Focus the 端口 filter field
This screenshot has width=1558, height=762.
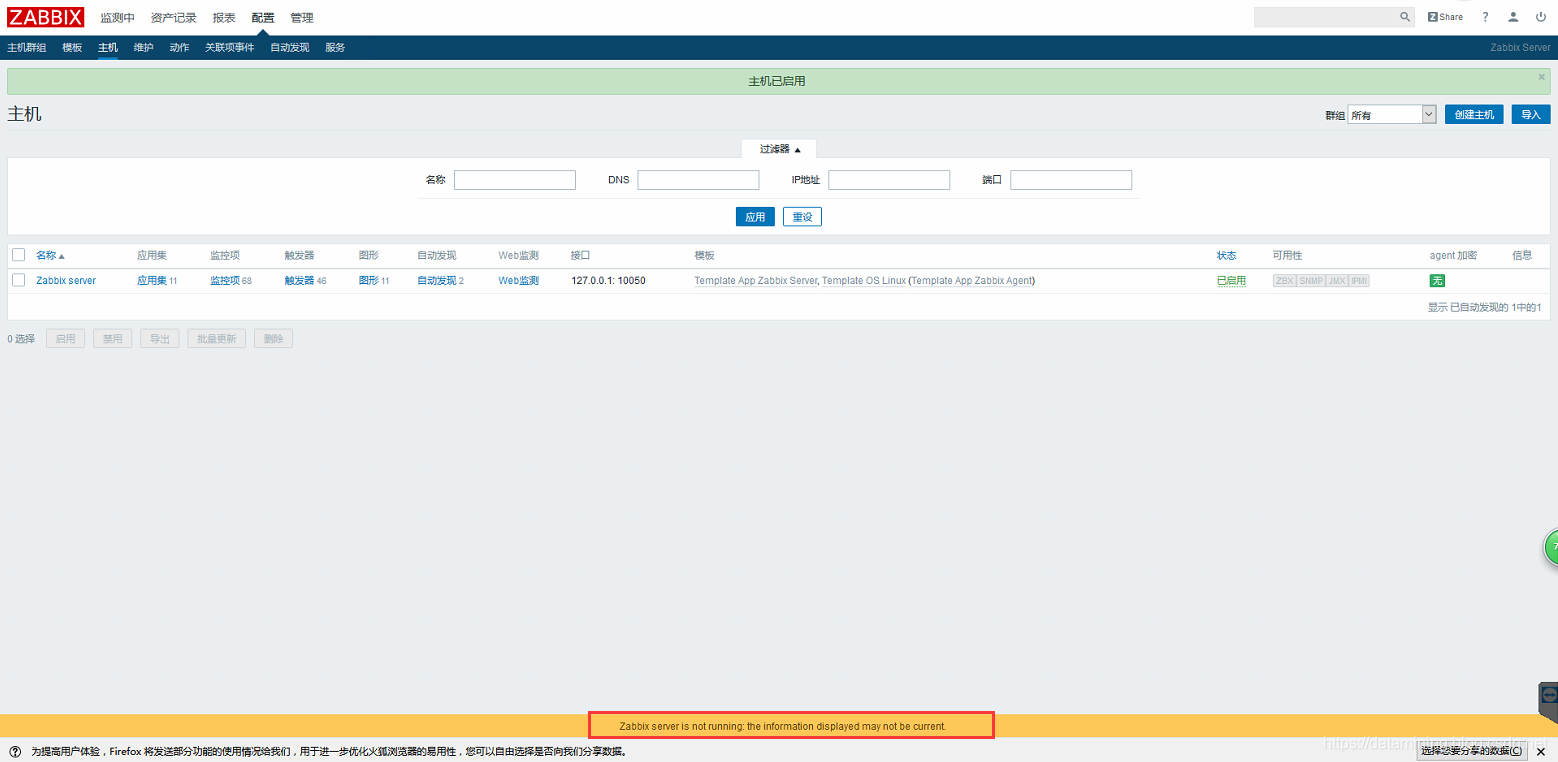[x=1071, y=180]
